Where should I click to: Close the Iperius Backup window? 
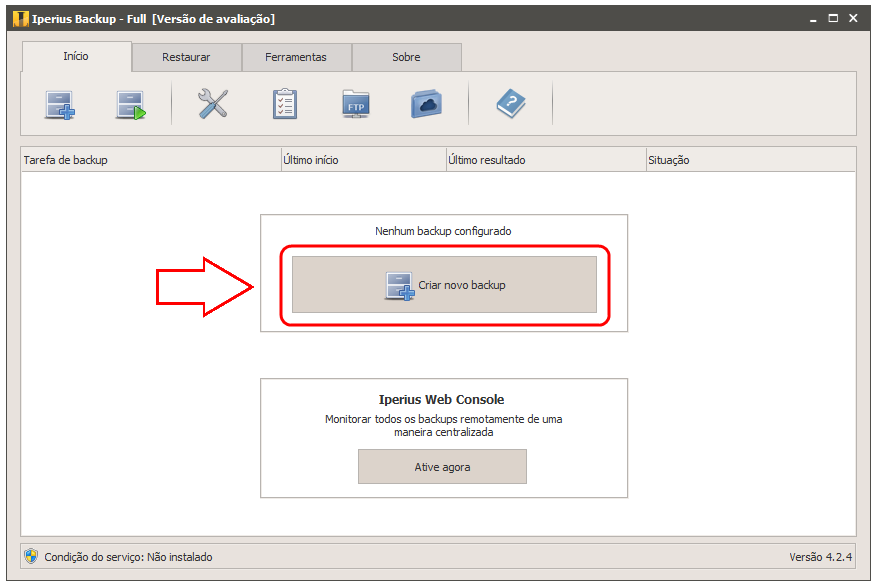[x=853, y=18]
